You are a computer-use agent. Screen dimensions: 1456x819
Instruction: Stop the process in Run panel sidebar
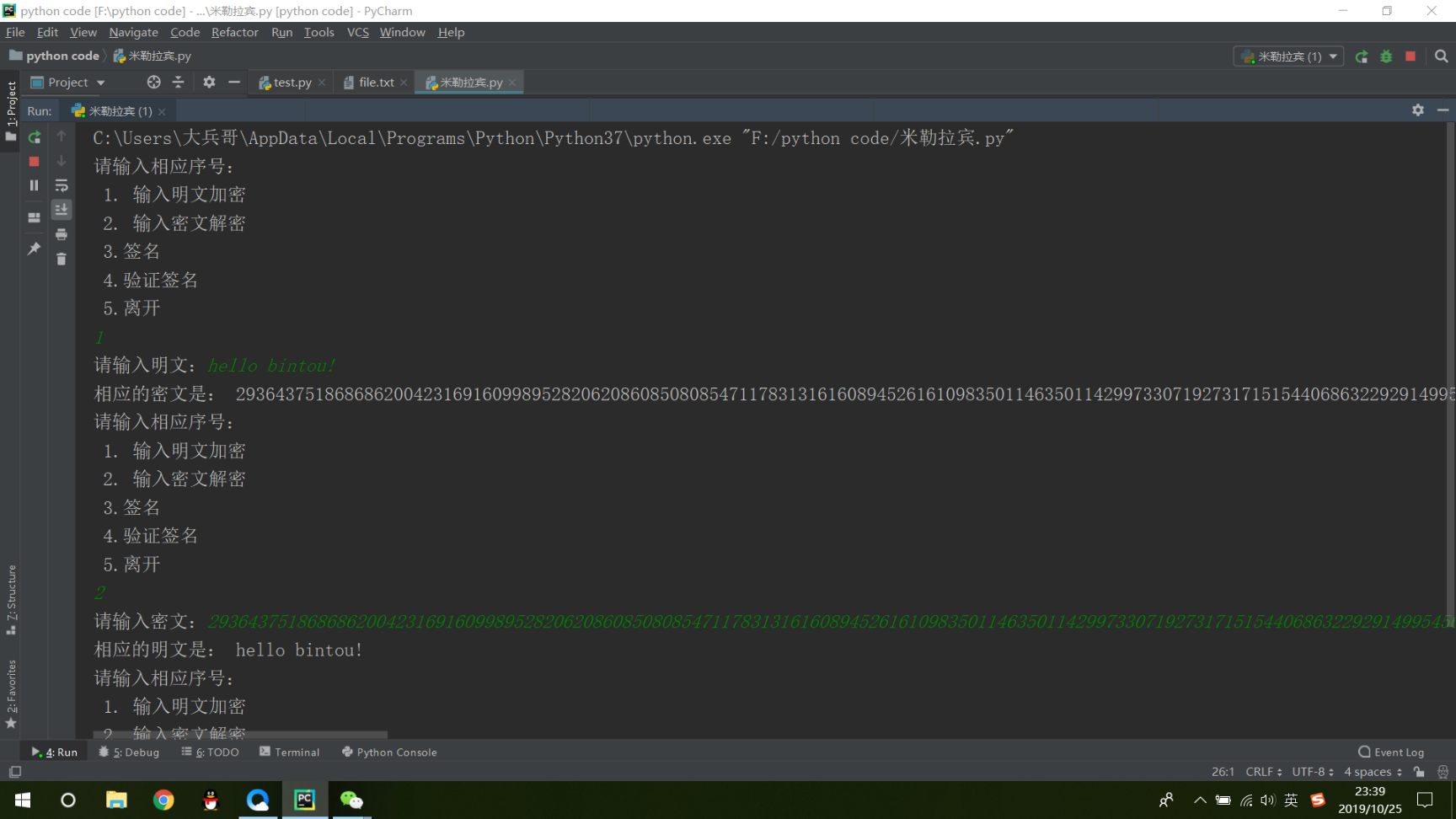(35, 162)
